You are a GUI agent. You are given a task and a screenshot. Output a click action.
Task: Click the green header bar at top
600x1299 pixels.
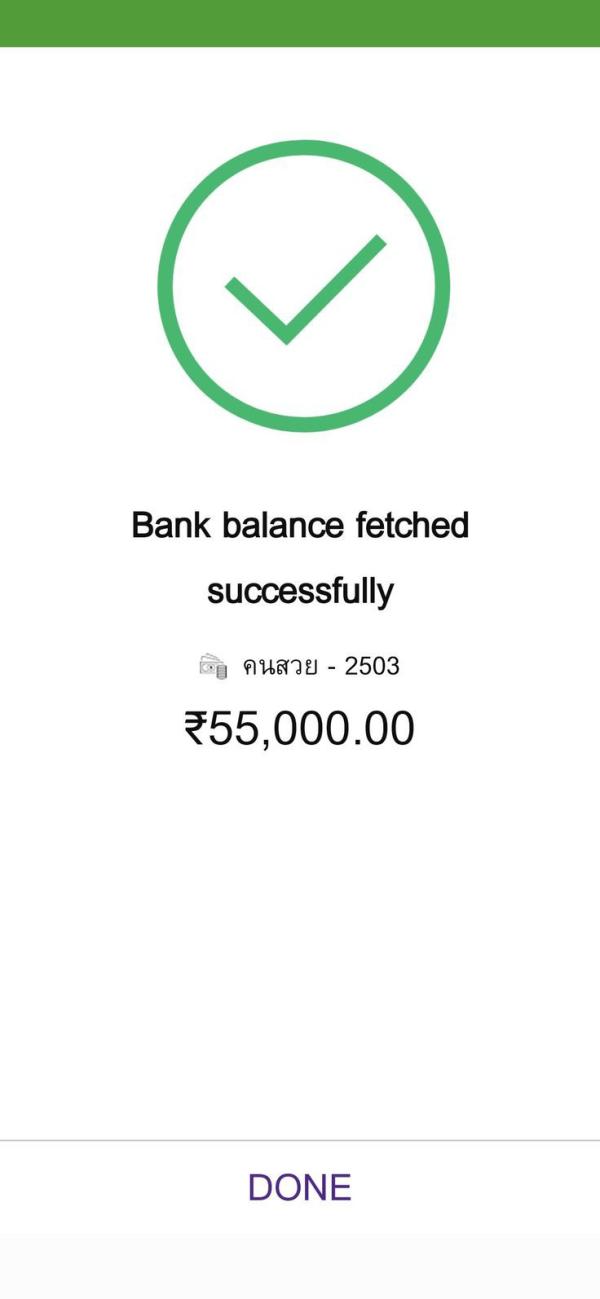click(x=300, y=23)
